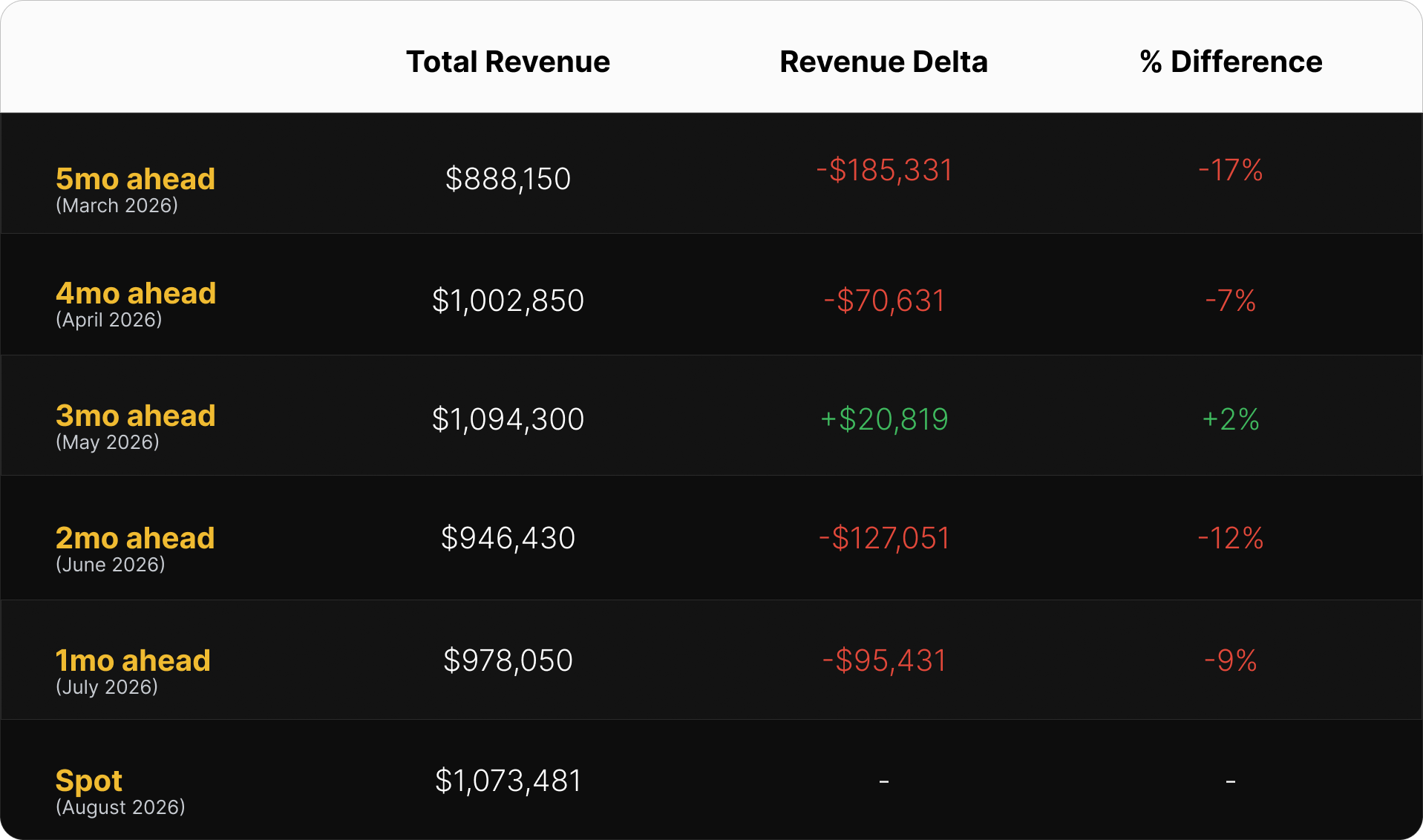The width and height of the screenshot is (1423, 840).
Task: Select the Spot row label
Action: tap(89, 781)
